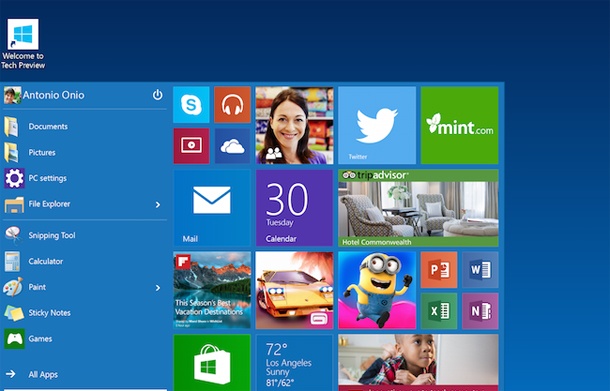Launch the Minion game tile

pyautogui.click(x=377, y=290)
